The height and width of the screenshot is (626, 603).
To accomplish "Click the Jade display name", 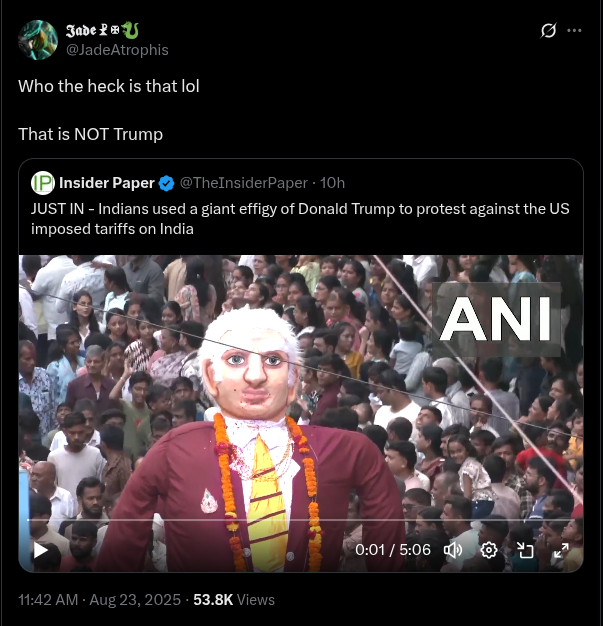I will (102, 30).
